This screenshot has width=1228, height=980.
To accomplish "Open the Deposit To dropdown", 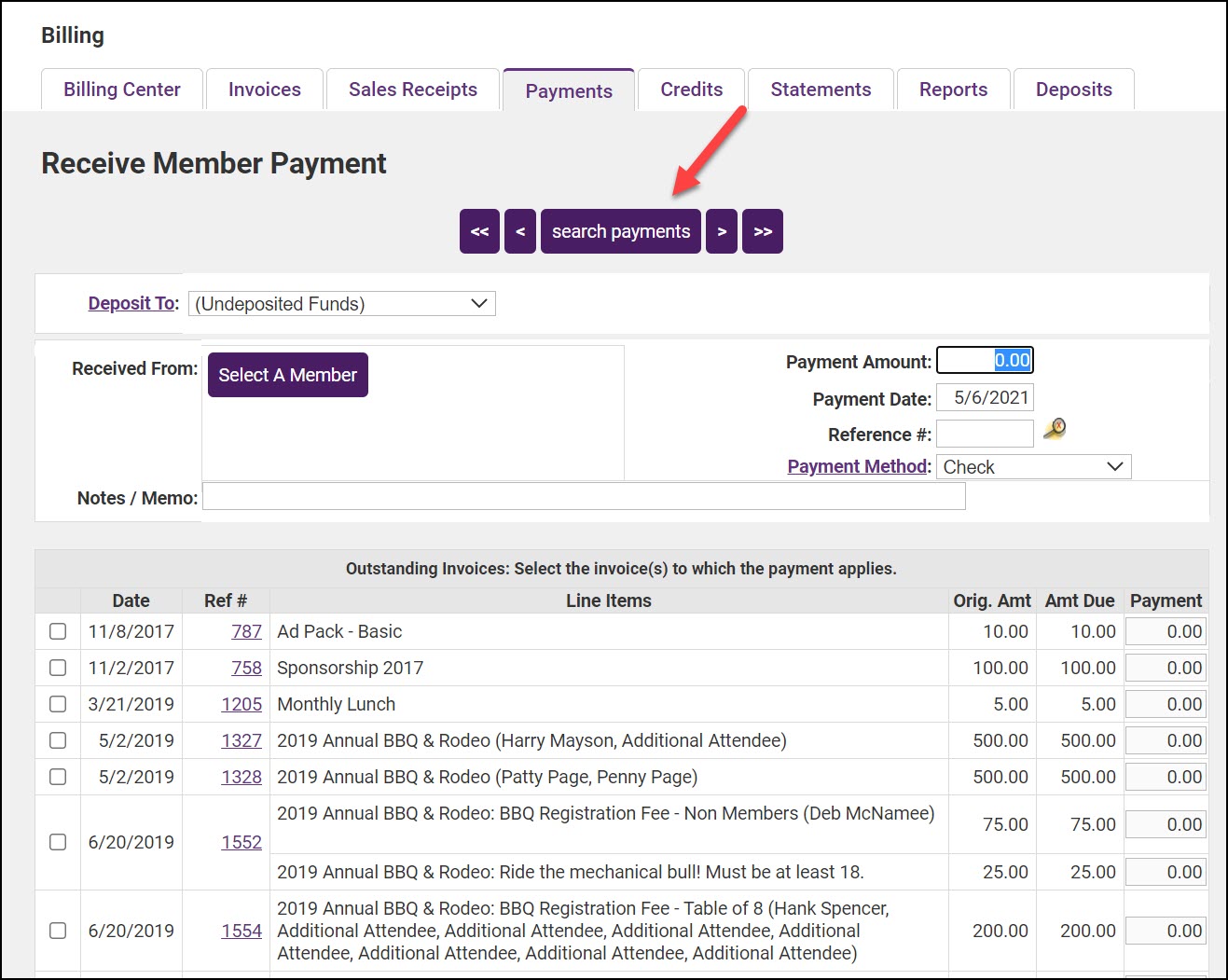I will coord(341,304).
